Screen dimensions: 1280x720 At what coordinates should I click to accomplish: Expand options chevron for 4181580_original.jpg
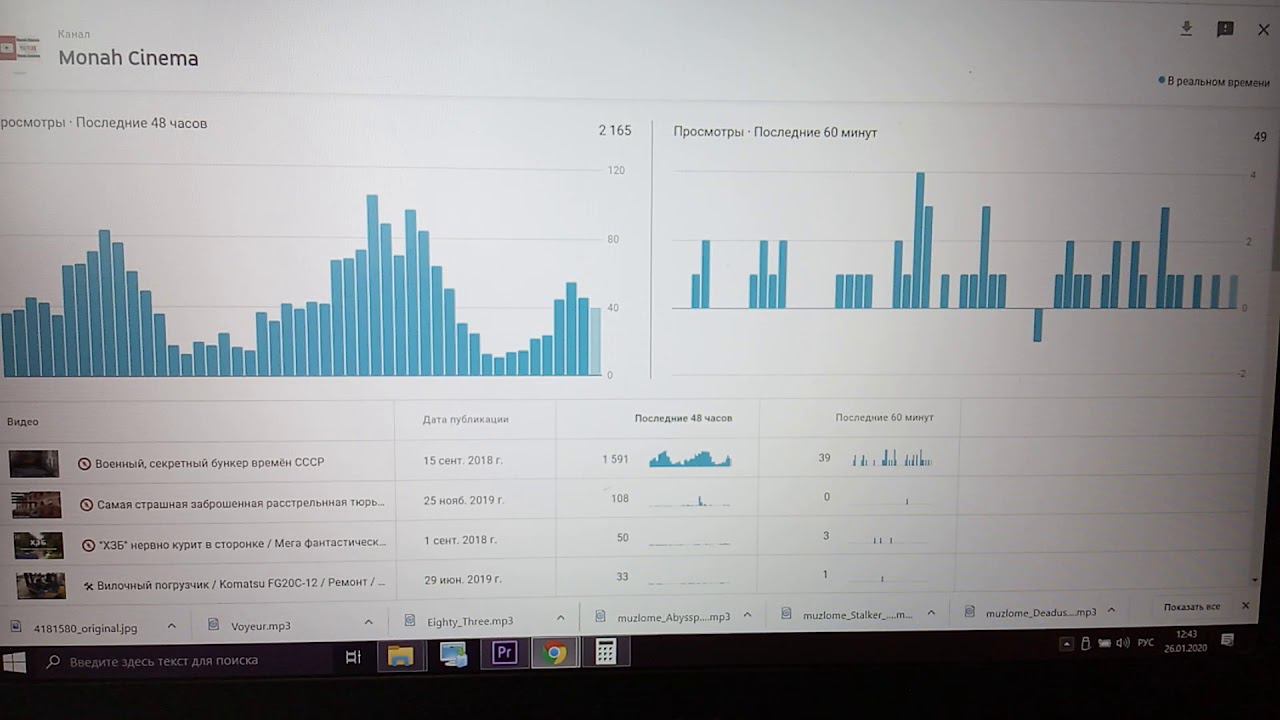tap(171, 626)
